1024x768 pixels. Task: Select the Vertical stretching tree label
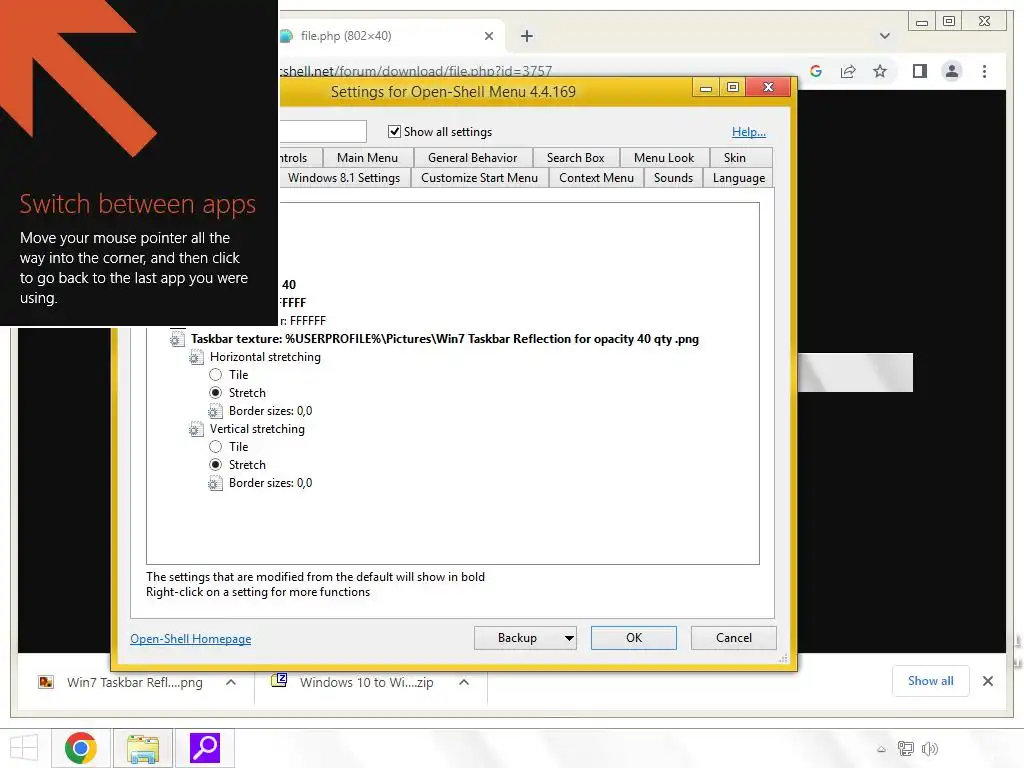(x=257, y=429)
